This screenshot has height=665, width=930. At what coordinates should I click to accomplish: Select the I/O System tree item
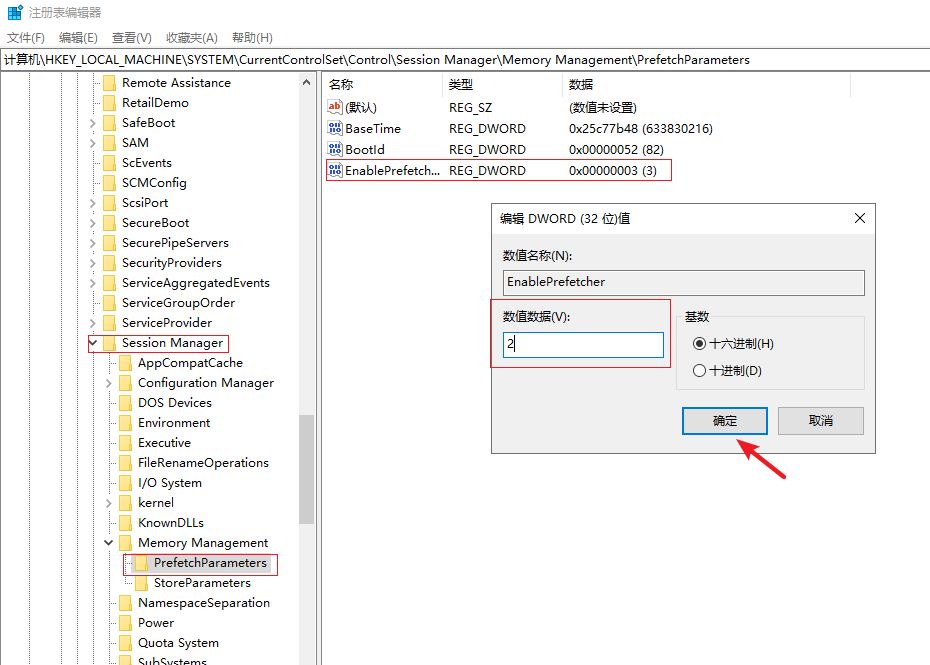coord(170,483)
